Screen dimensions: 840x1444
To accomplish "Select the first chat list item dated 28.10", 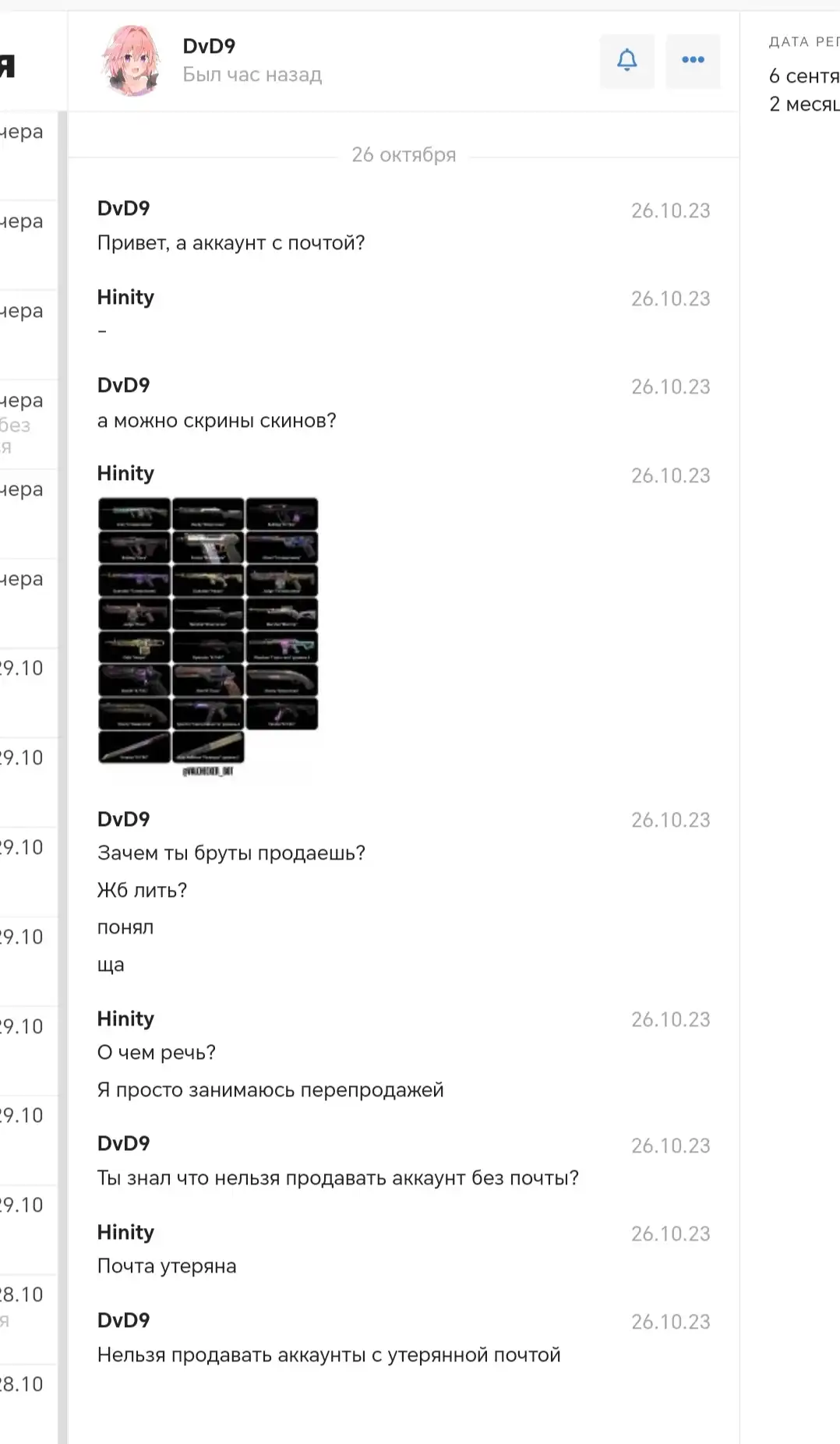I will click(x=28, y=1319).
